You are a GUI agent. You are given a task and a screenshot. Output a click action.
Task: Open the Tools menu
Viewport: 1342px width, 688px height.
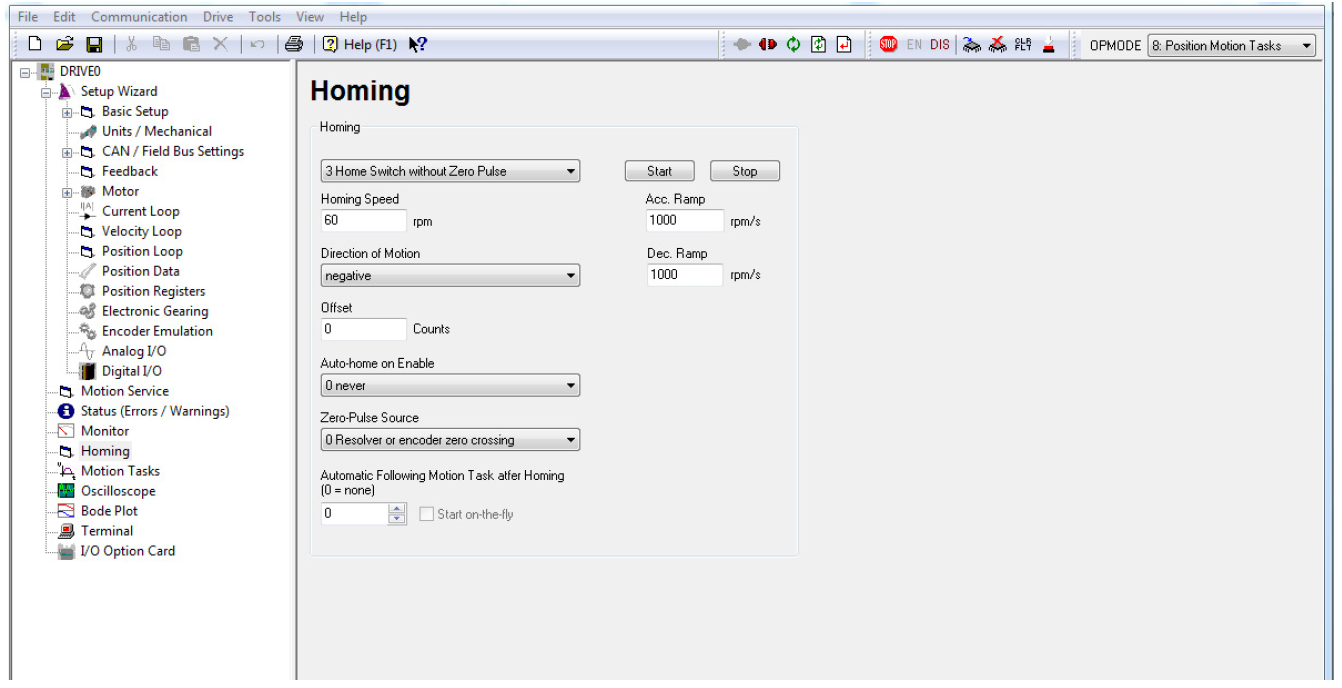click(x=265, y=17)
